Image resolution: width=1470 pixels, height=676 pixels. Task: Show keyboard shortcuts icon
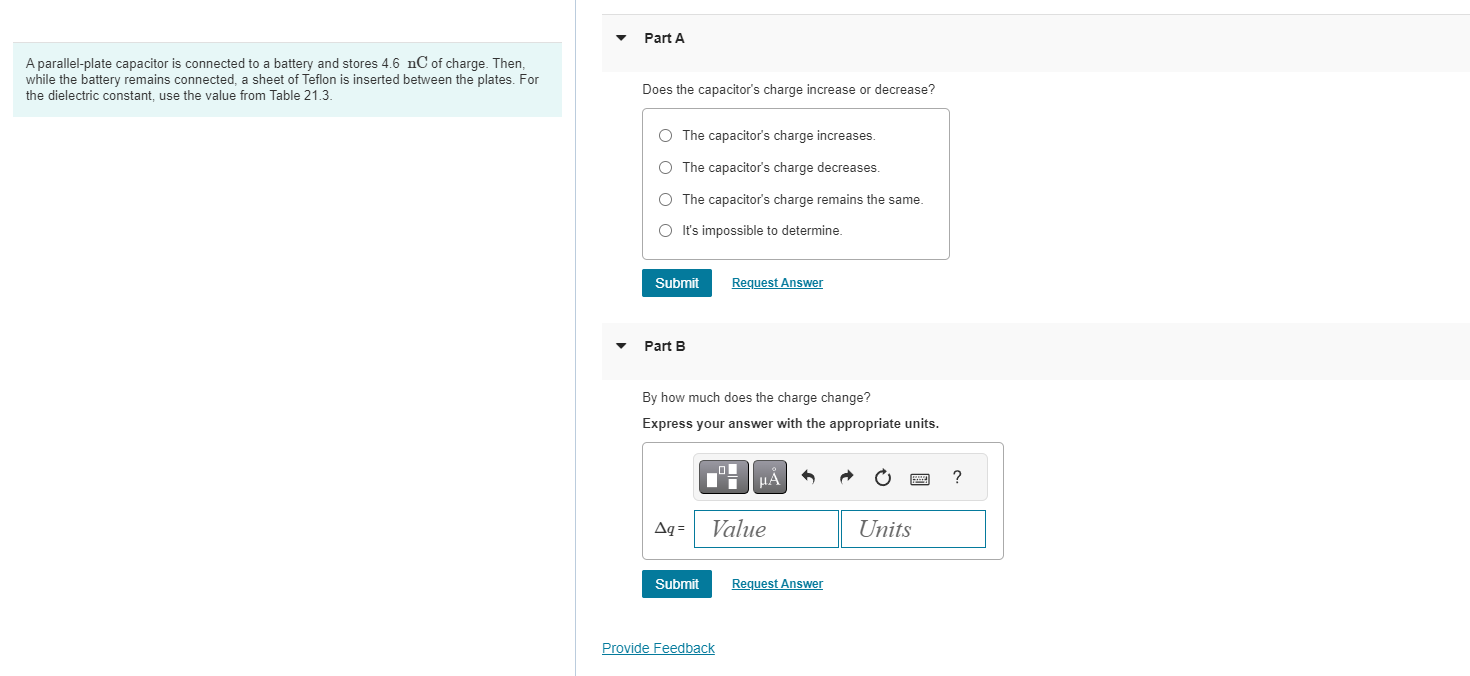(x=920, y=478)
